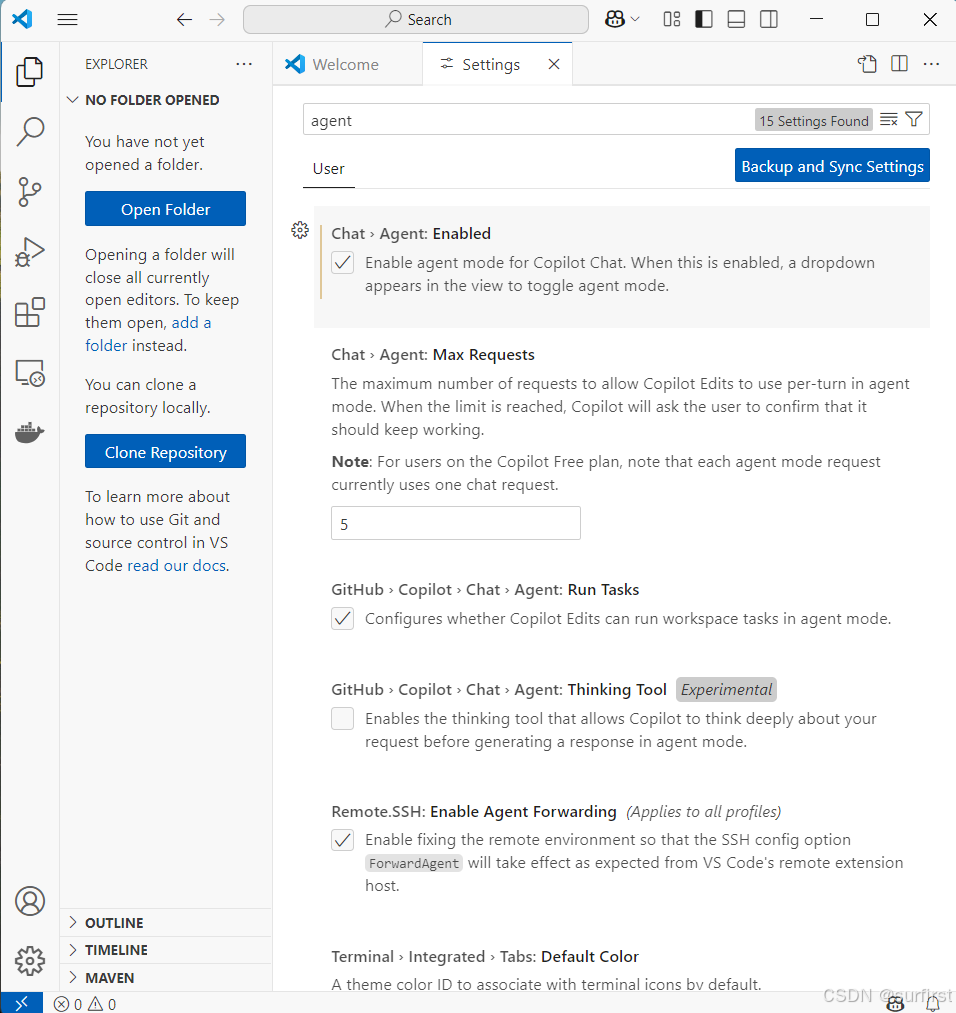This screenshot has height=1013, width=956.
Task: Open the Remote Explorer view
Action: (30, 373)
